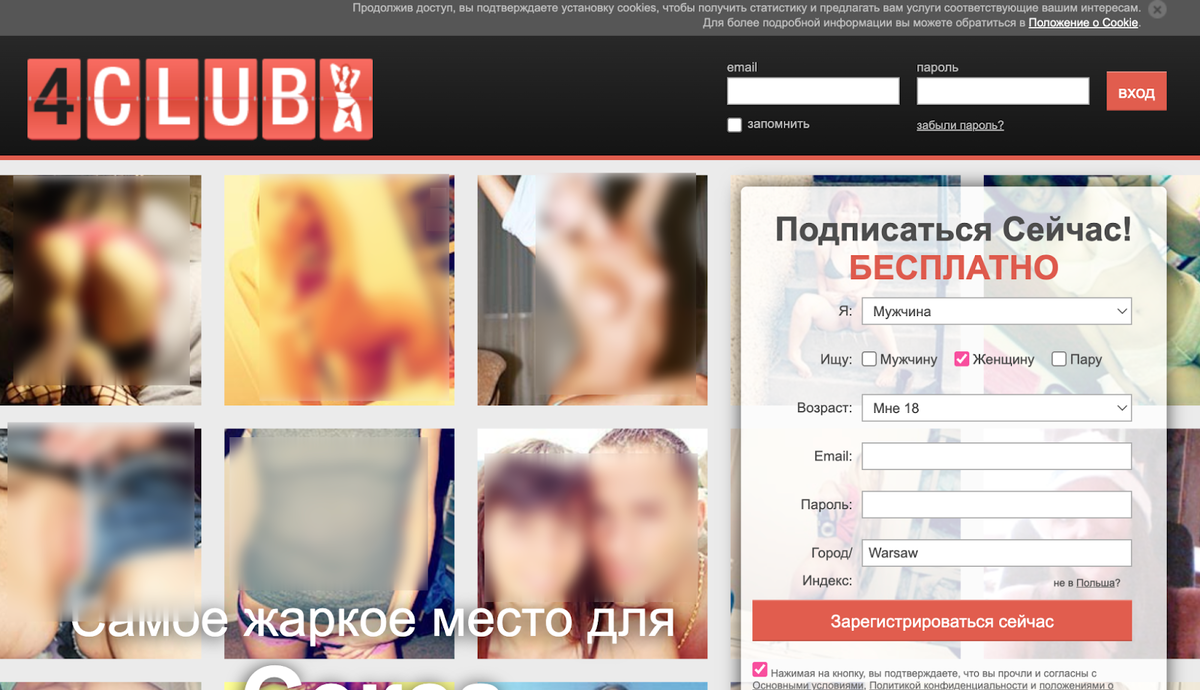Click the header пароль login field
Screen dimensions: 1200x690
(1003, 92)
